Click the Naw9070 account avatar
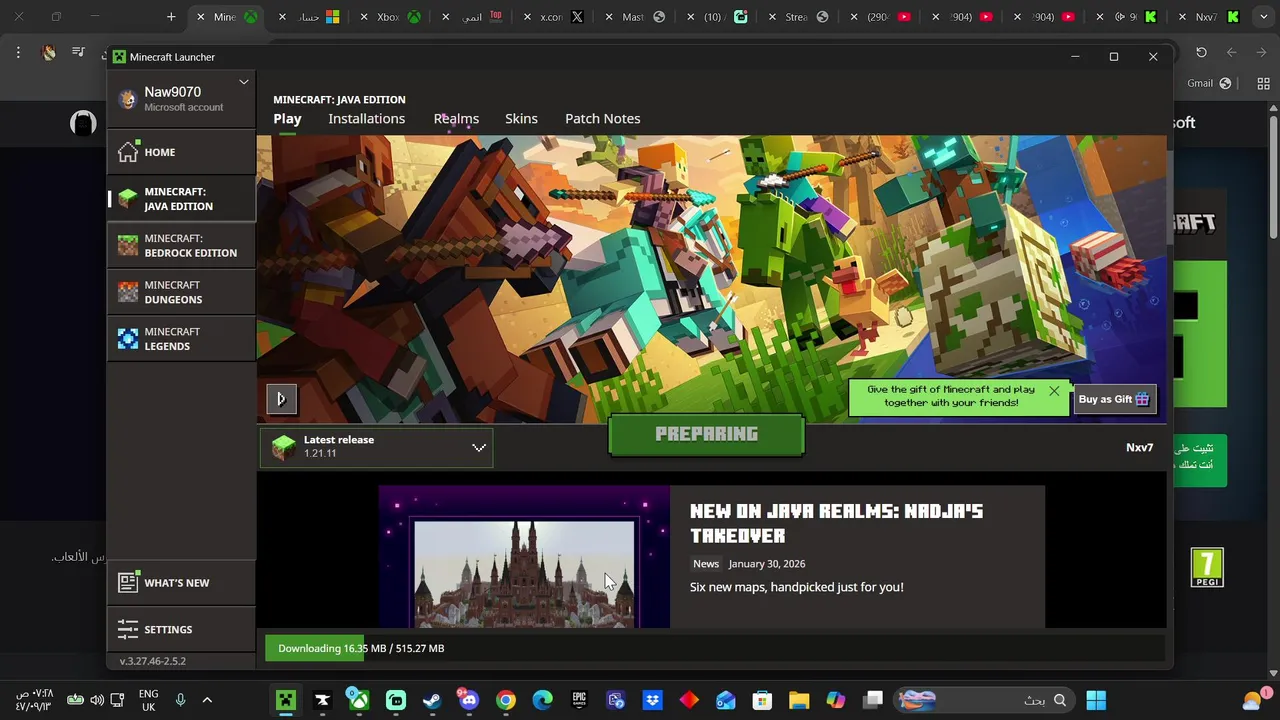1280x720 pixels. tap(127, 99)
